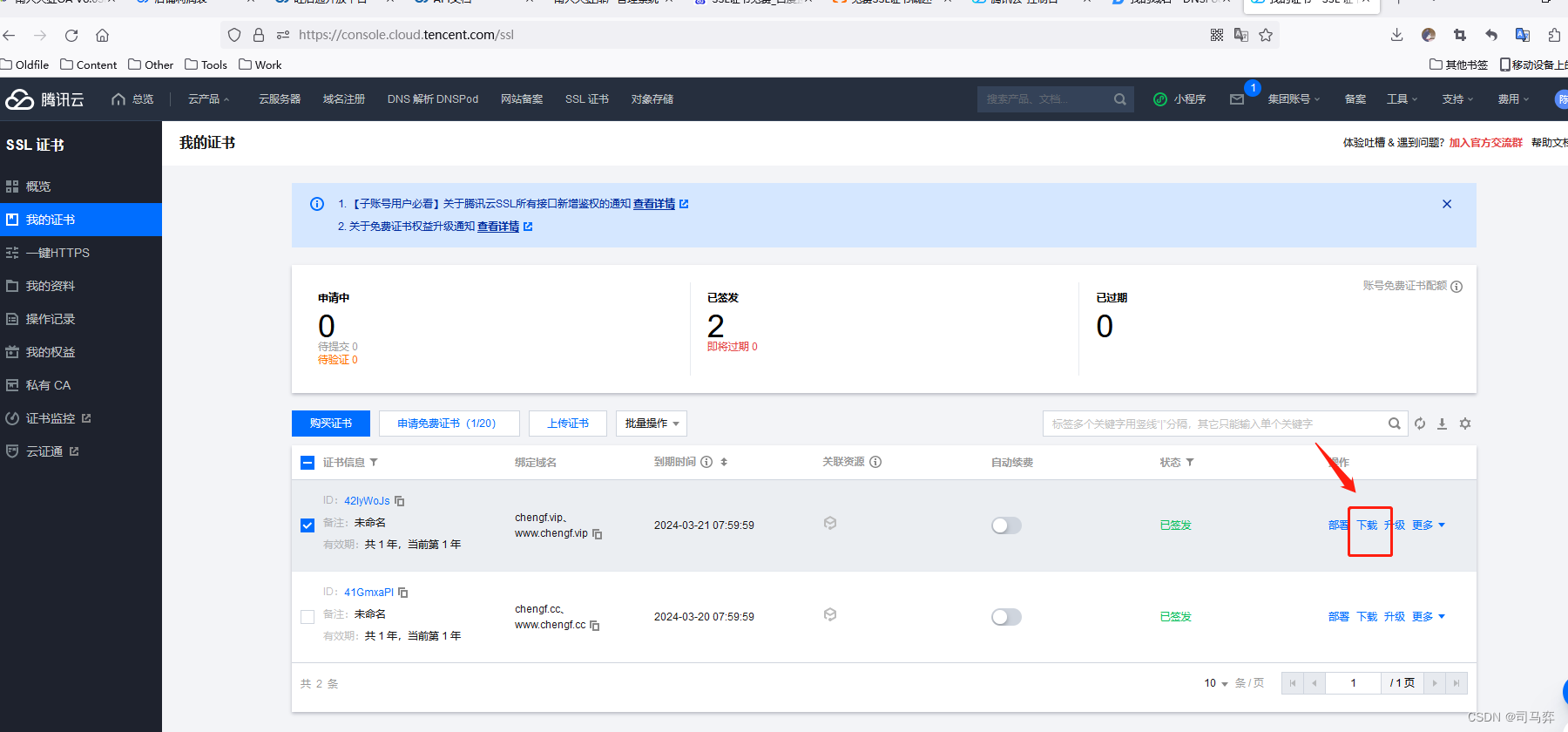Open 域名注册 in the top nav
The image size is (1568, 732).
coord(344,99)
